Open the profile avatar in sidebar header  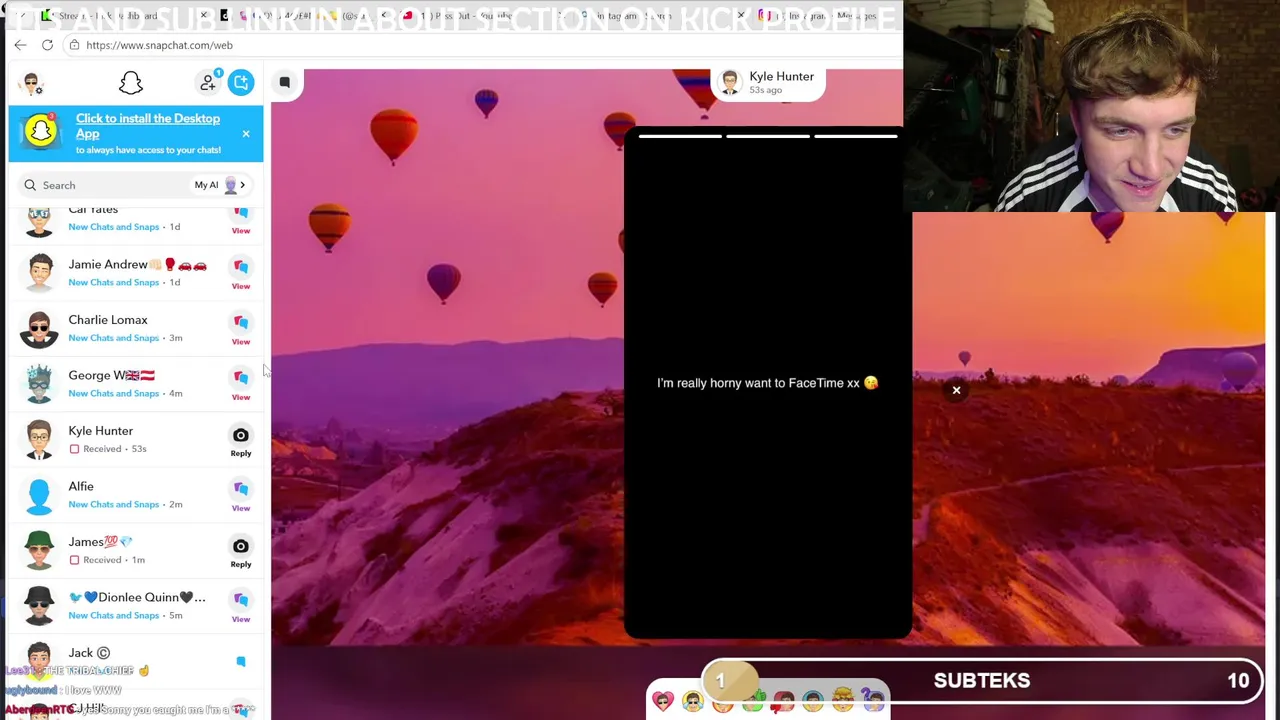click(x=33, y=84)
